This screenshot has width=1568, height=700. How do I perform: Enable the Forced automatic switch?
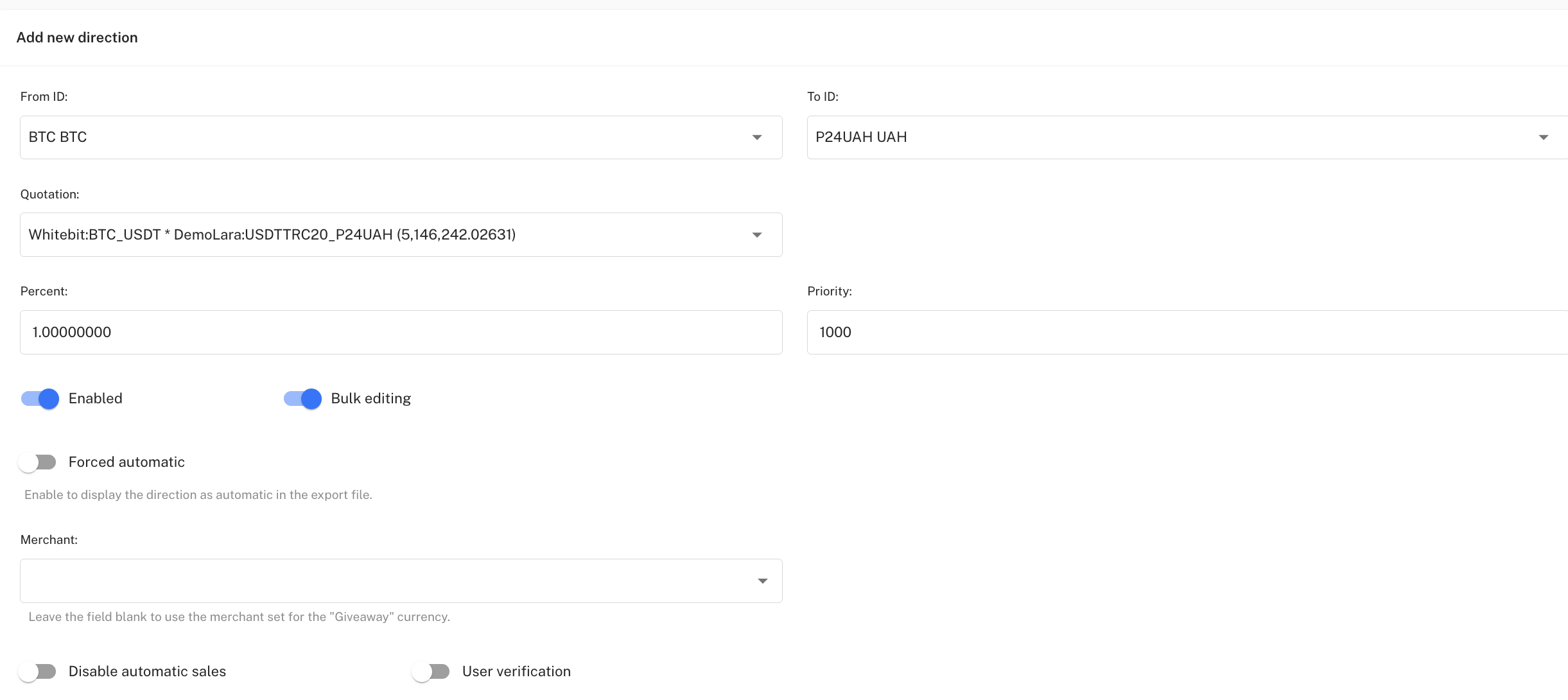point(37,462)
